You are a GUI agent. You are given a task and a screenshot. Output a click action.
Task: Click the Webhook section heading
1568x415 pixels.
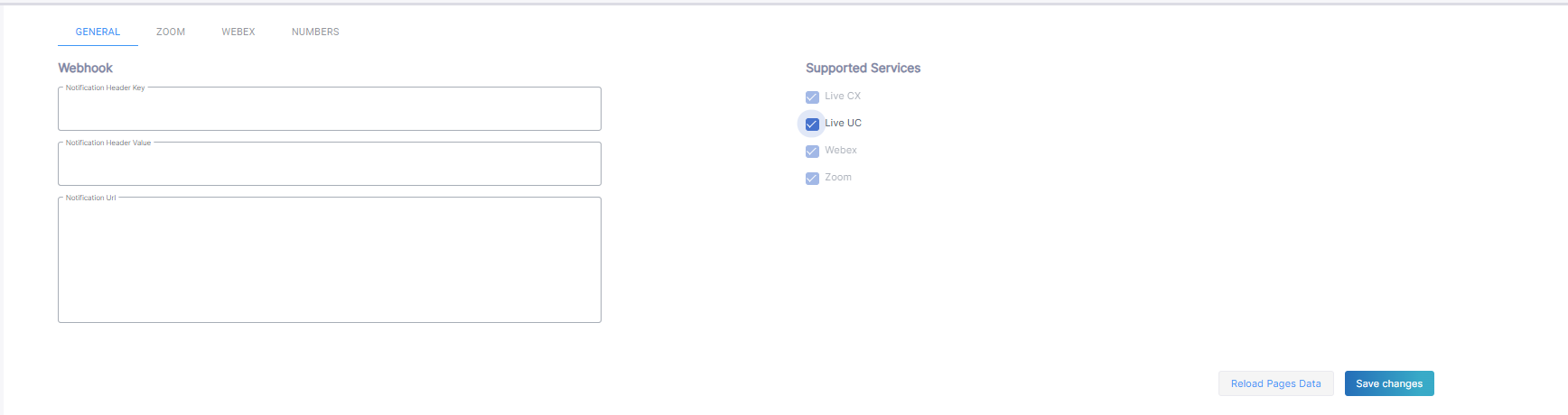tap(86, 68)
